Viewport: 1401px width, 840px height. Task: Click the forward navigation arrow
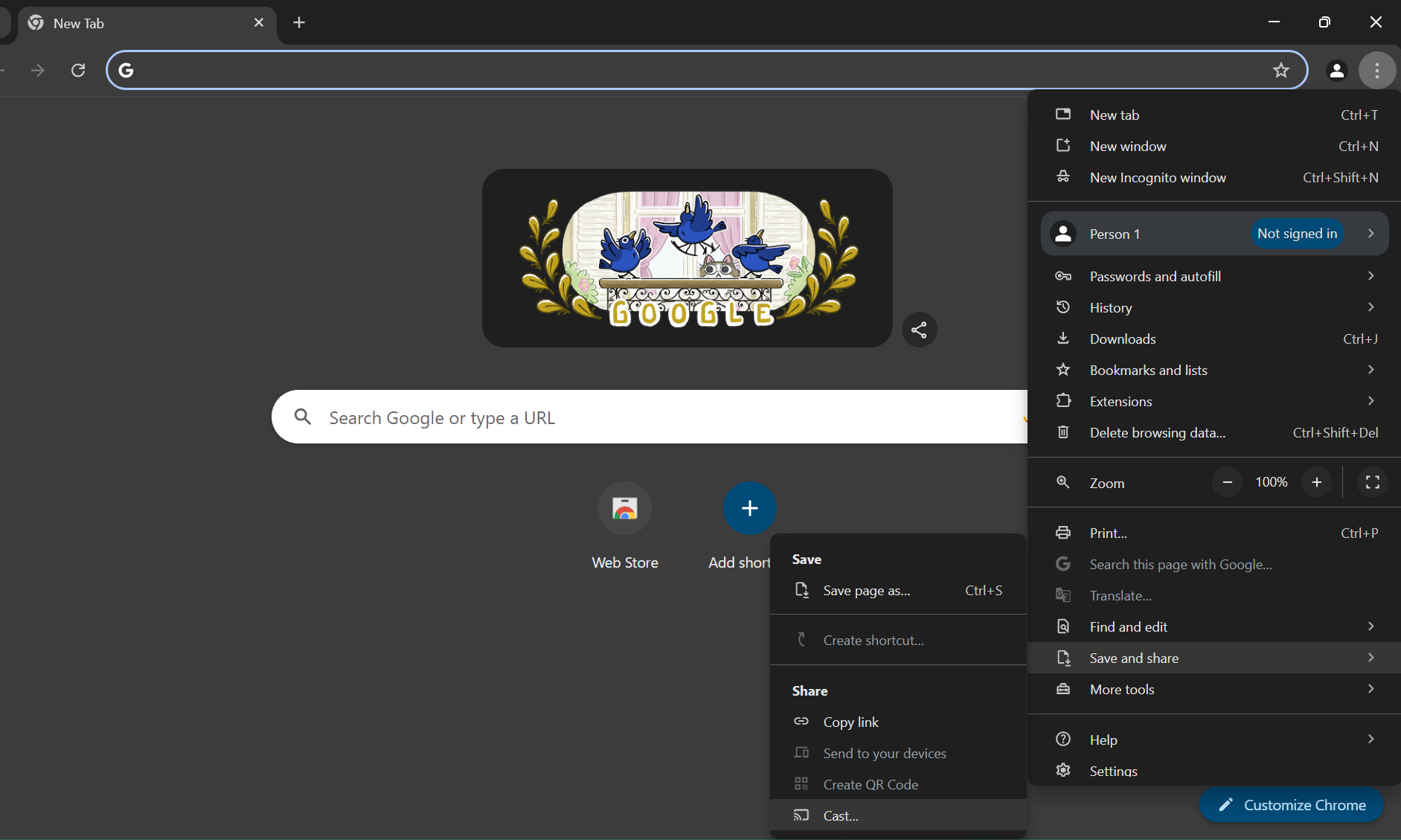pyautogui.click(x=38, y=70)
